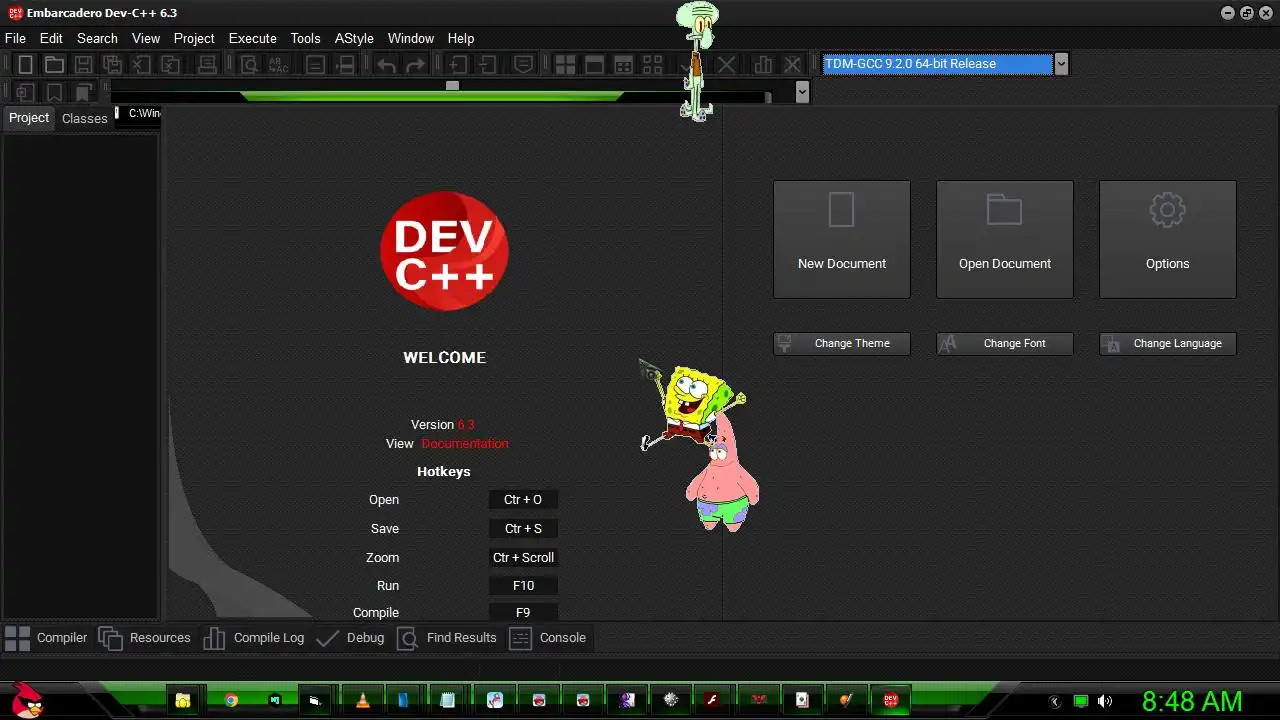Click the Profile analysis chart icon

pyautogui.click(x=763, y=65)
